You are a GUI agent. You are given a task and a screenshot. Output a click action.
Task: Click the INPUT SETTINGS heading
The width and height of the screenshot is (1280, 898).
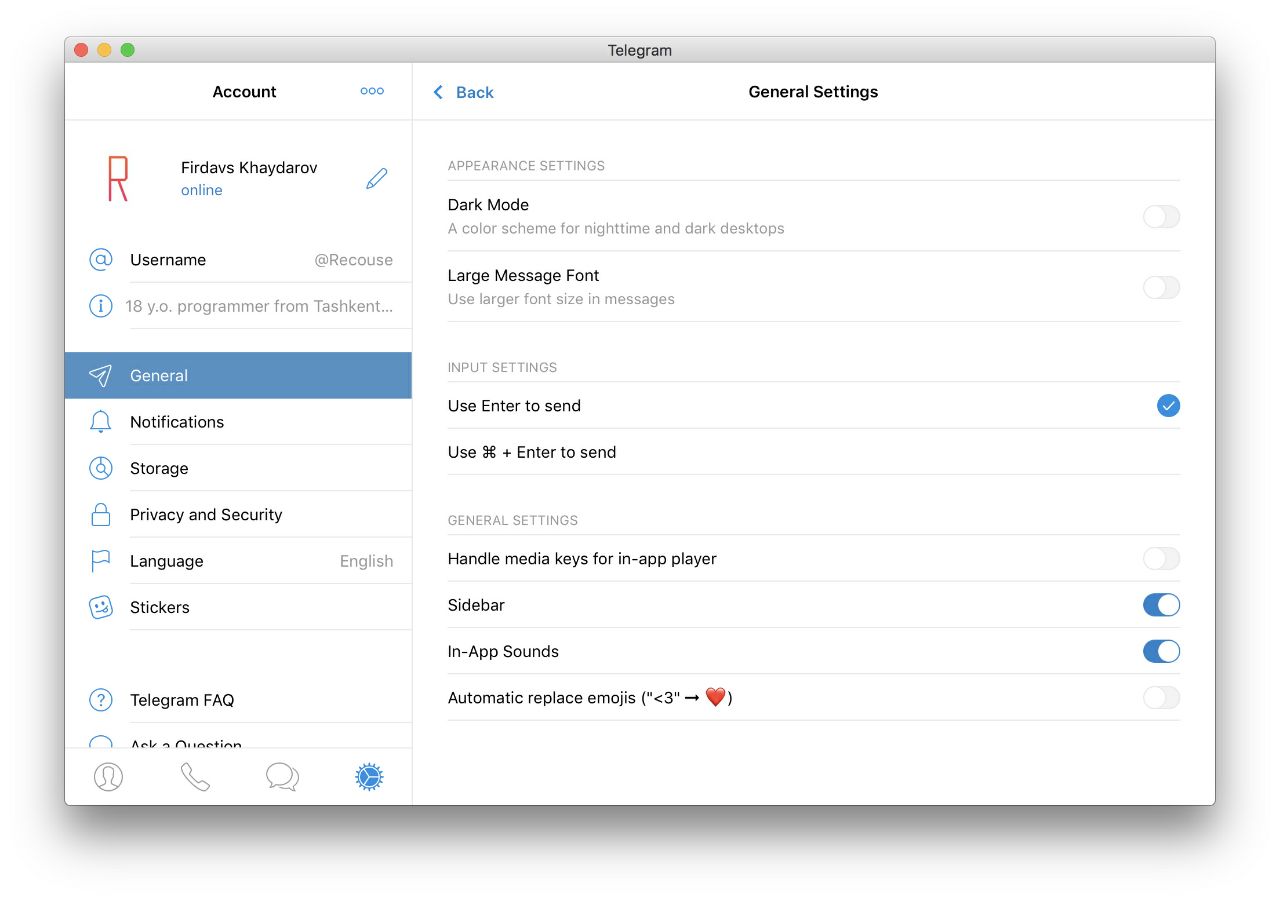502,367
